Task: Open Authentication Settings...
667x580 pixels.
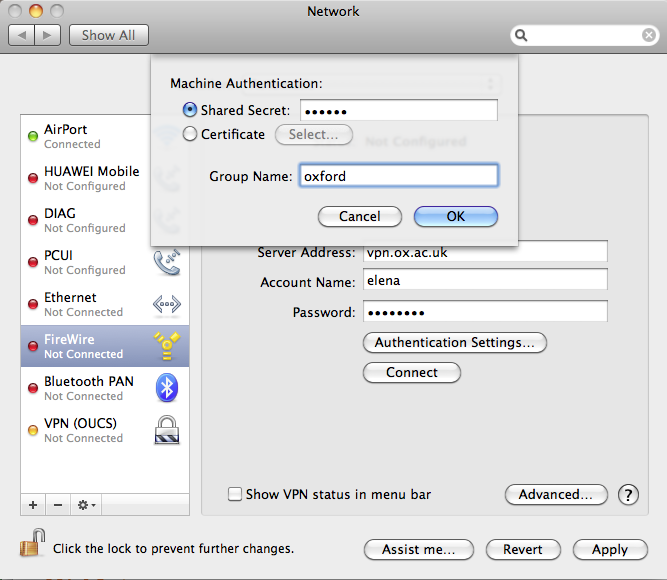Action: (x=455, y=343)
